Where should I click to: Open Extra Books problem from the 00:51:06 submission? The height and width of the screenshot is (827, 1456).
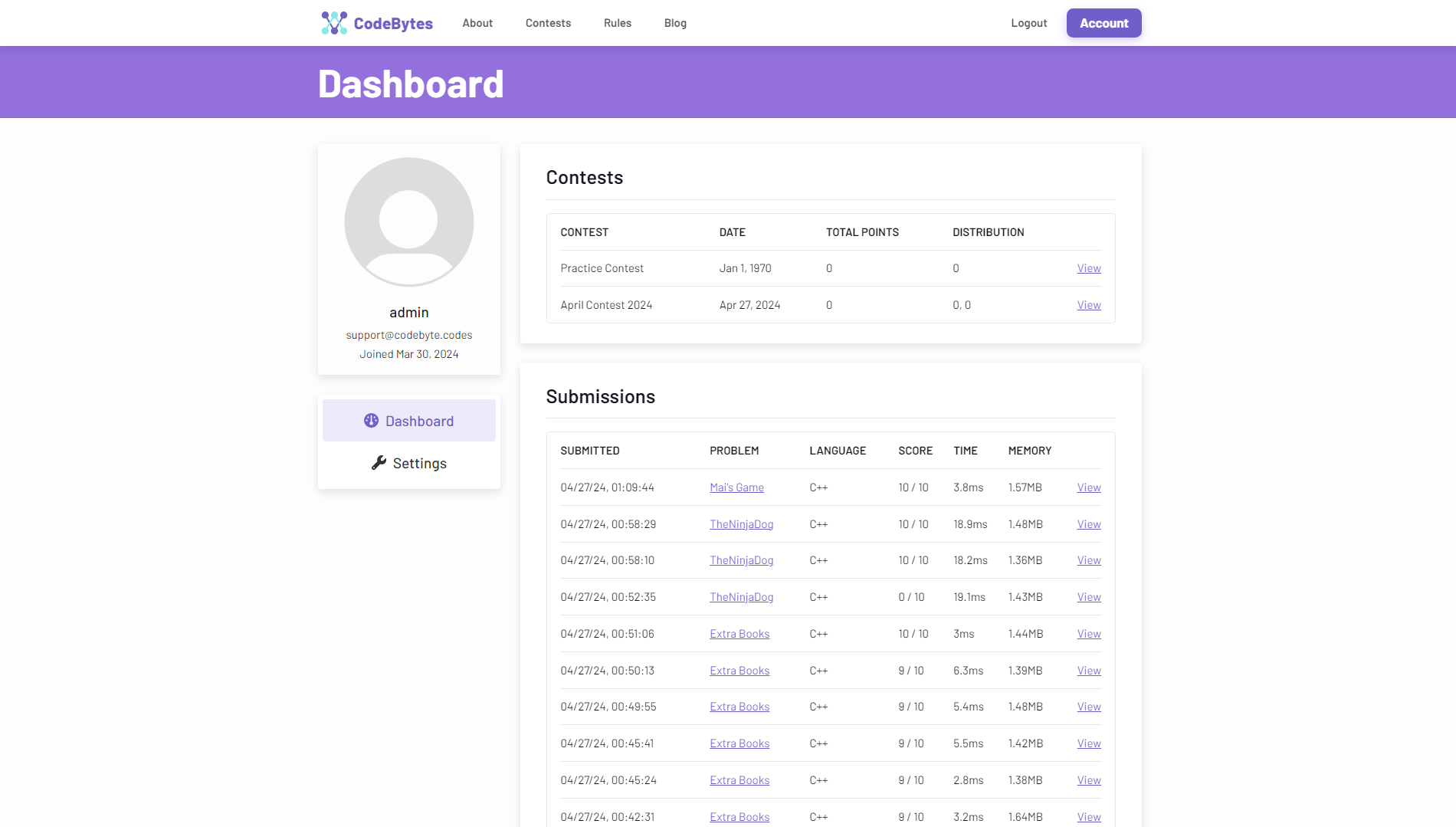click(x=739, y=634)
